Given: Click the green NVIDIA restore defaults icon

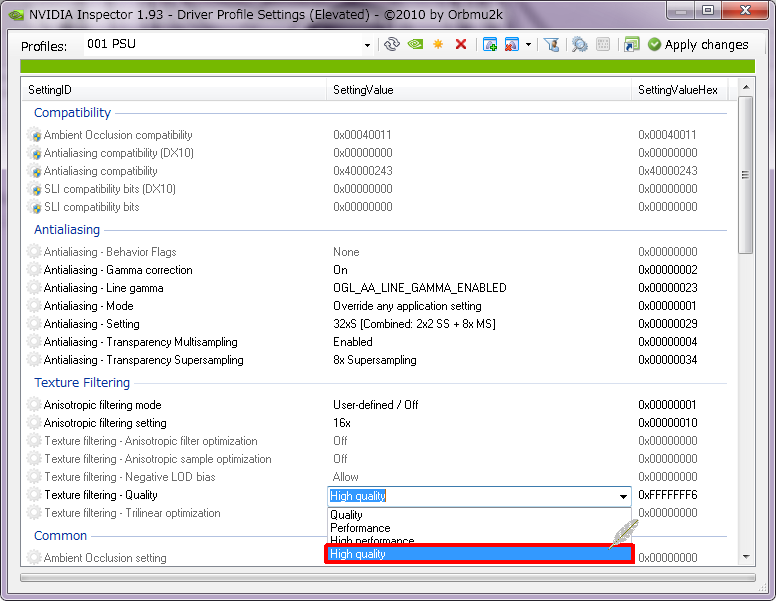Looking at the screenshot, I should coord(415,45).
